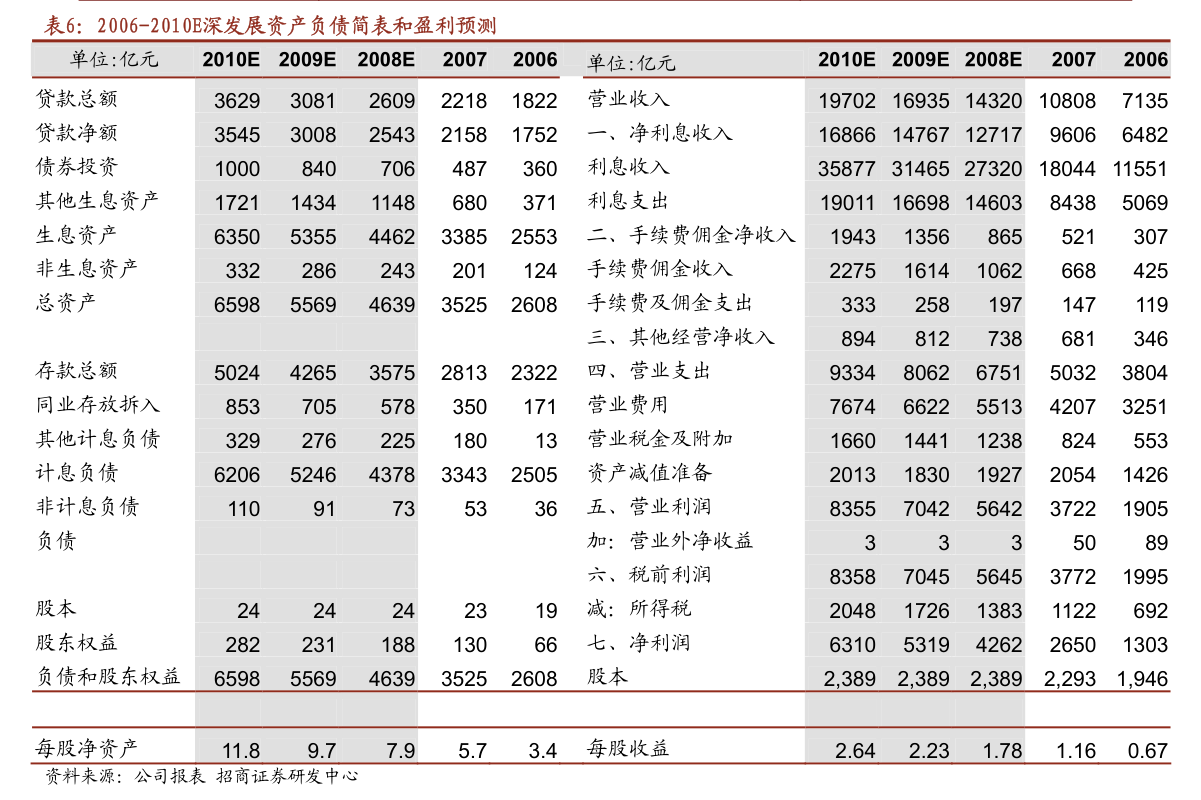
Task: Select the cell showing 2.23
Action: [928, 751]
